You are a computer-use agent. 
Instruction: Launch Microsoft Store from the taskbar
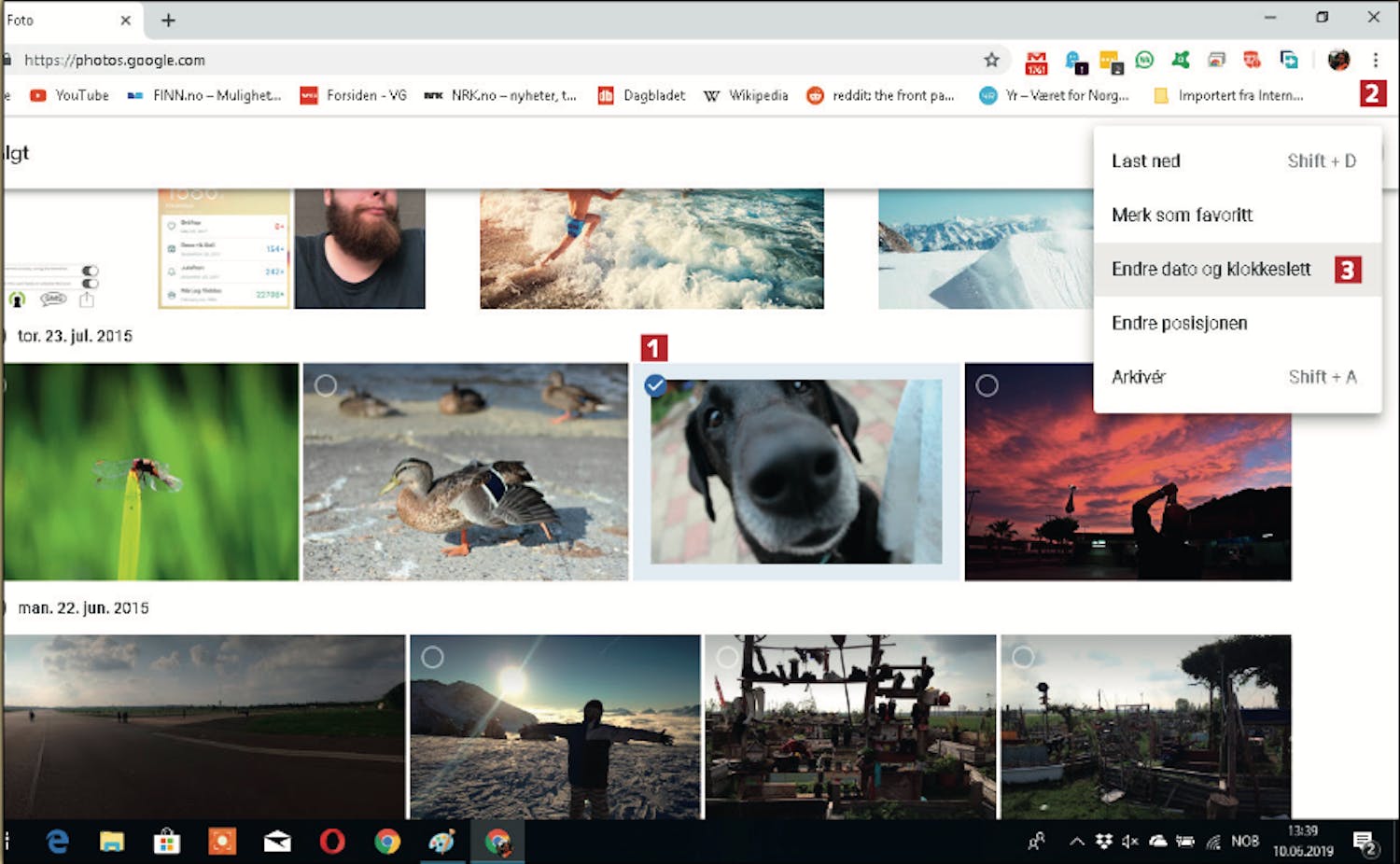click(167, 842)
